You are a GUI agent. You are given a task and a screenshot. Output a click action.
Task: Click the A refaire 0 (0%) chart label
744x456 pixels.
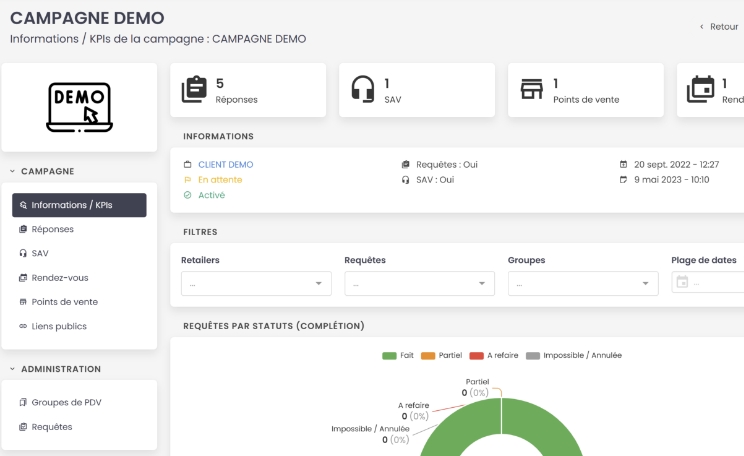coord(414,411)
